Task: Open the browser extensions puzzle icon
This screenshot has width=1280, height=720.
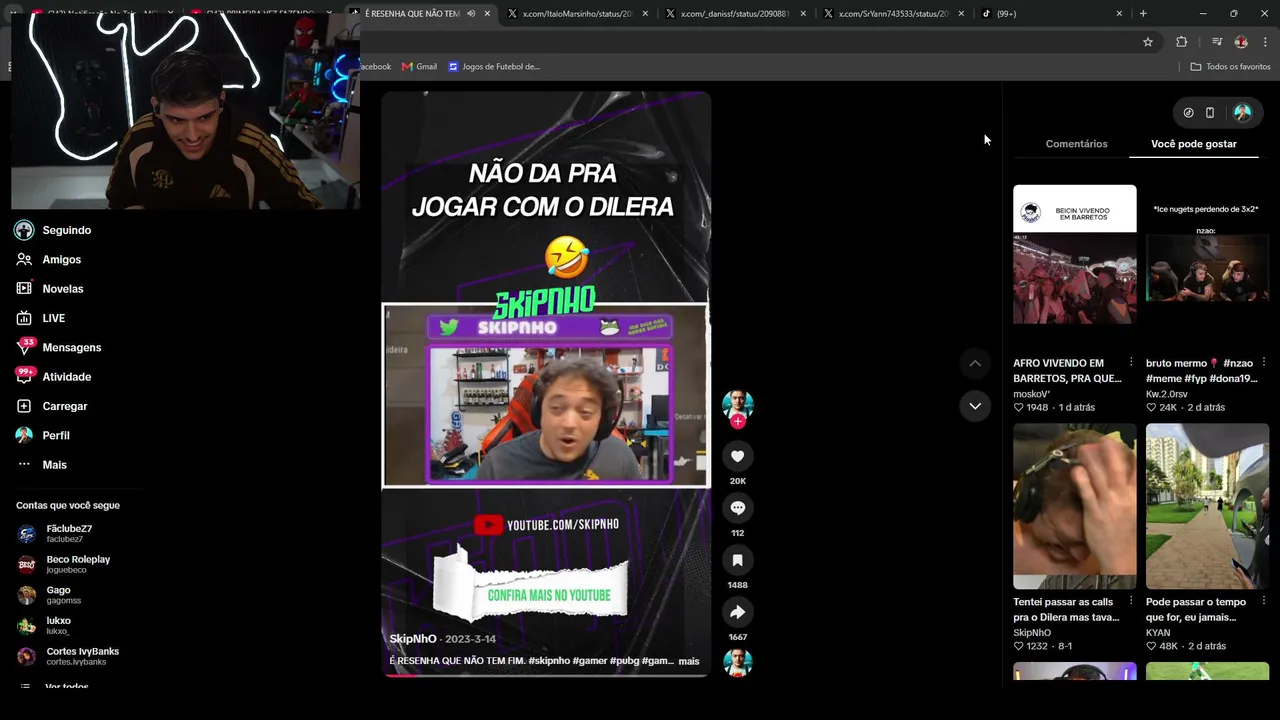Action: tap(1182, 42)
